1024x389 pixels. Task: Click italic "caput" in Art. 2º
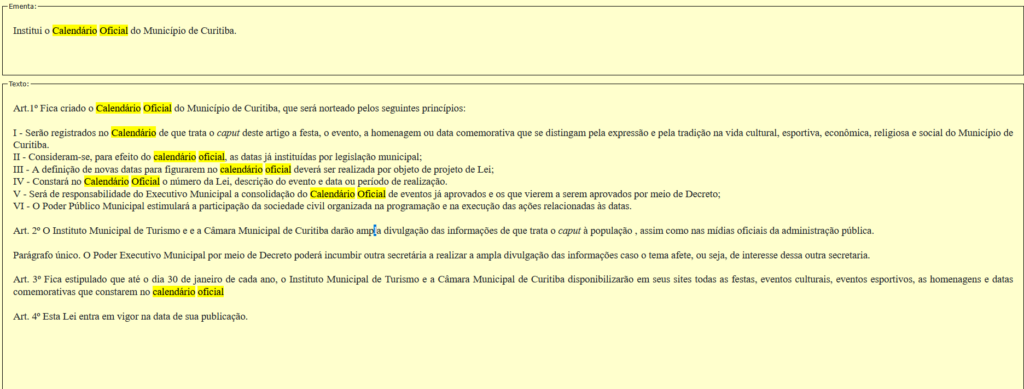pyautogui.click(x=569, y=230)
